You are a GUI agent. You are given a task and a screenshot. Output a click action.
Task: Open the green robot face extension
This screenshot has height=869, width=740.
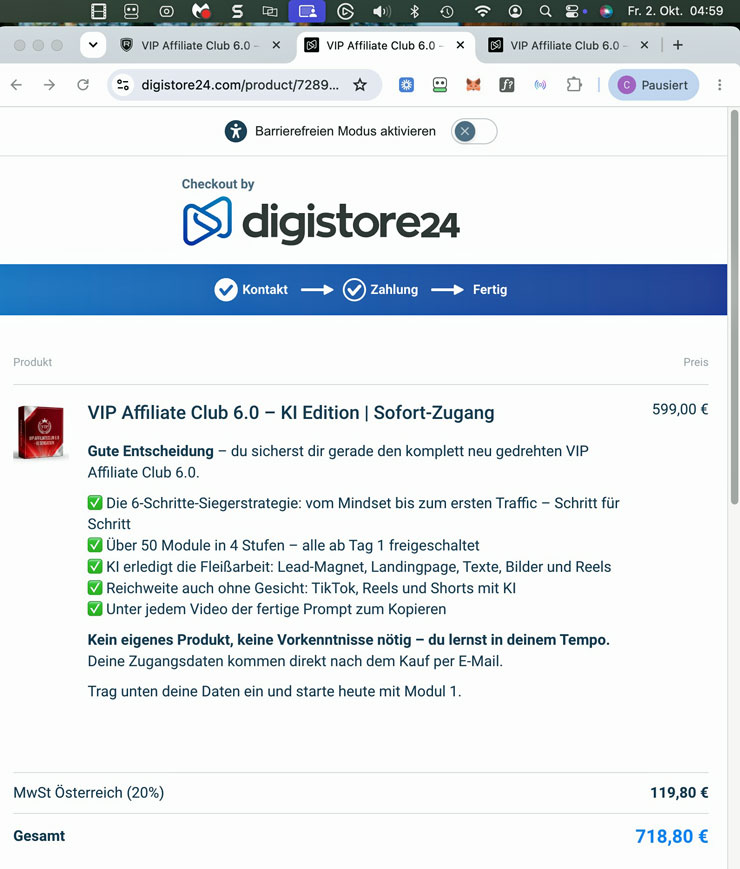[440, 85]
